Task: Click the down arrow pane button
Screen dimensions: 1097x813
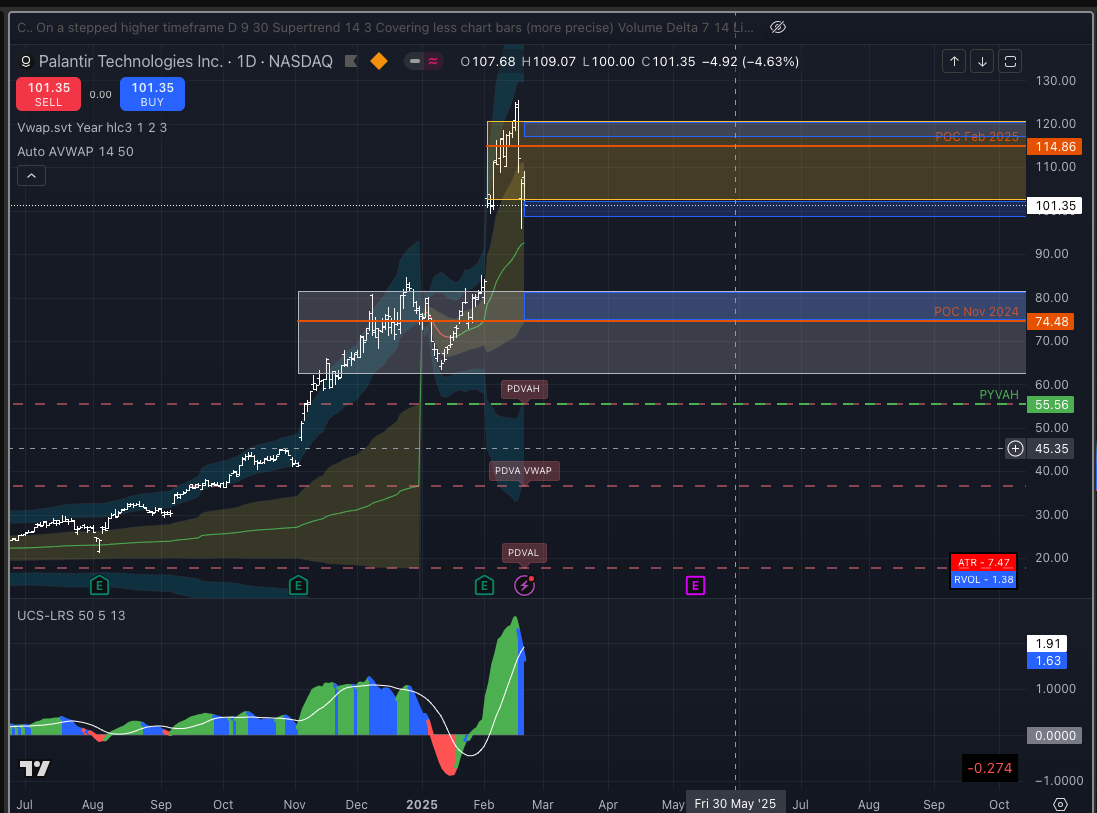Action: (x=982, y=62)
